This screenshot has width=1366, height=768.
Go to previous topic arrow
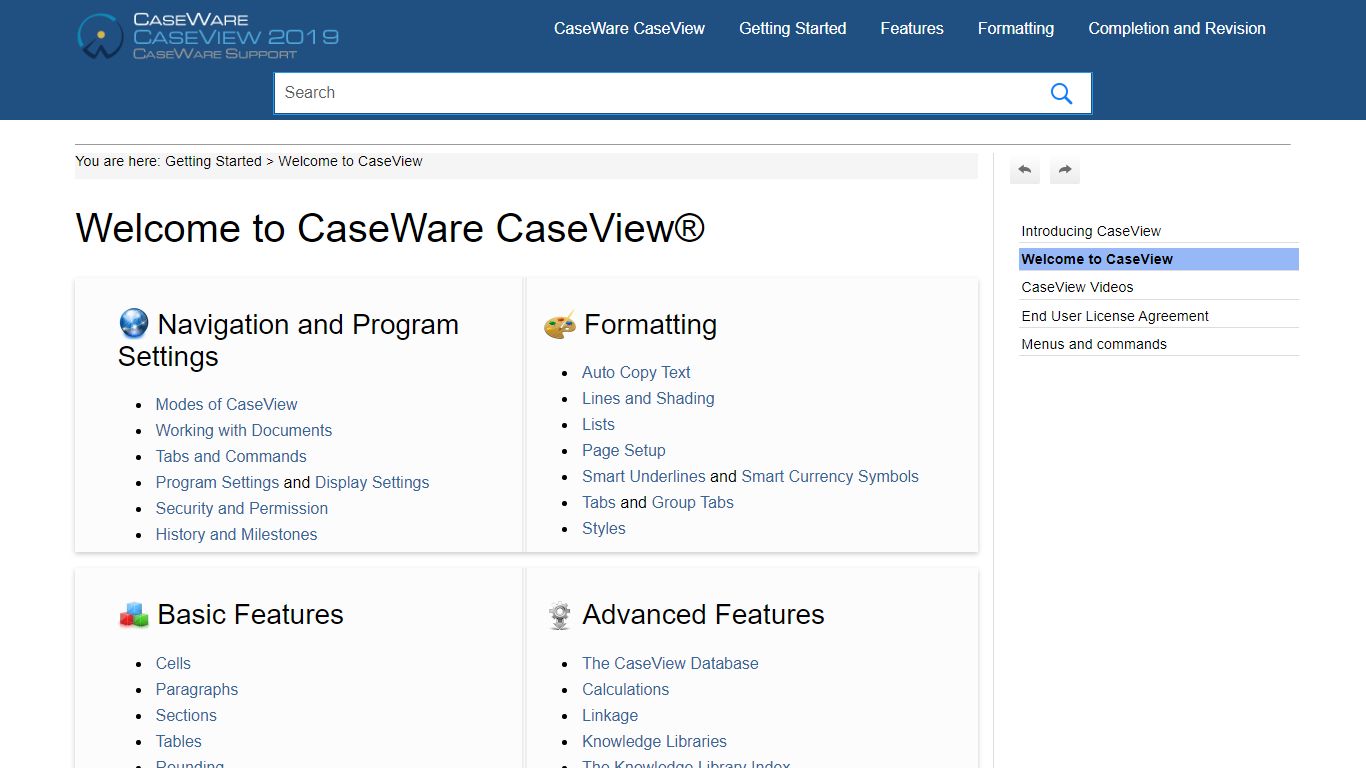tap(1024, 170)
